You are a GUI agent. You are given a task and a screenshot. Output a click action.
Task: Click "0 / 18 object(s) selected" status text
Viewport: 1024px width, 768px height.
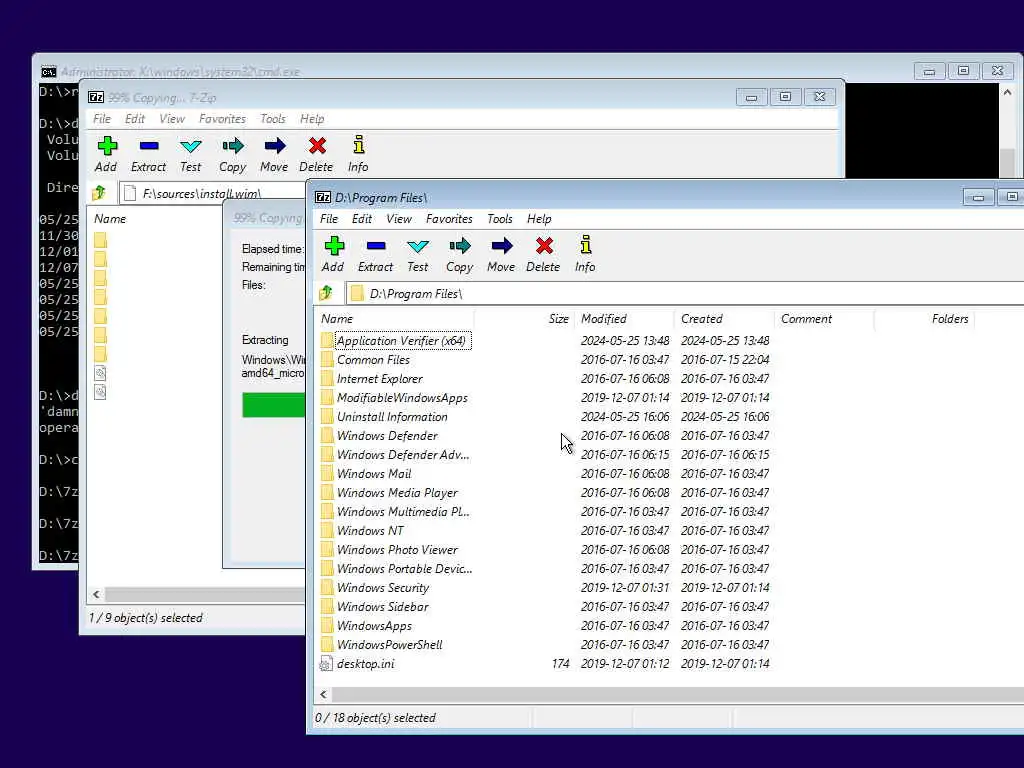pyautogui.click(x=375, y=718)
